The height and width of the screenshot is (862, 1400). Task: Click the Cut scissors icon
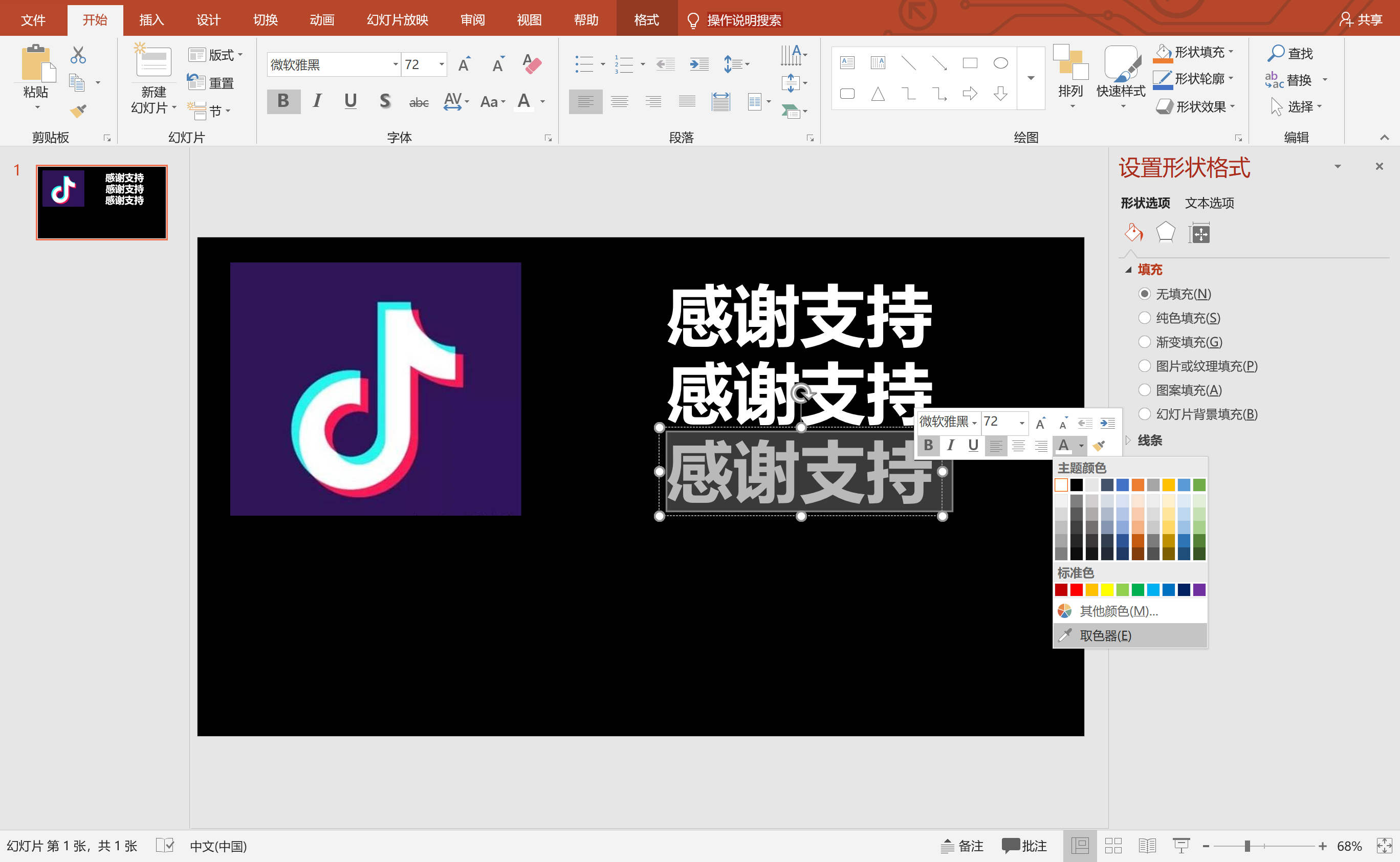pos(78,55)
